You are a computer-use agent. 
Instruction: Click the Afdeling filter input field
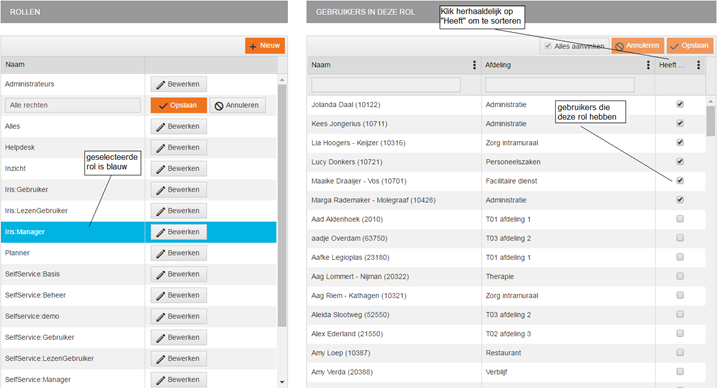coord(560,85)
